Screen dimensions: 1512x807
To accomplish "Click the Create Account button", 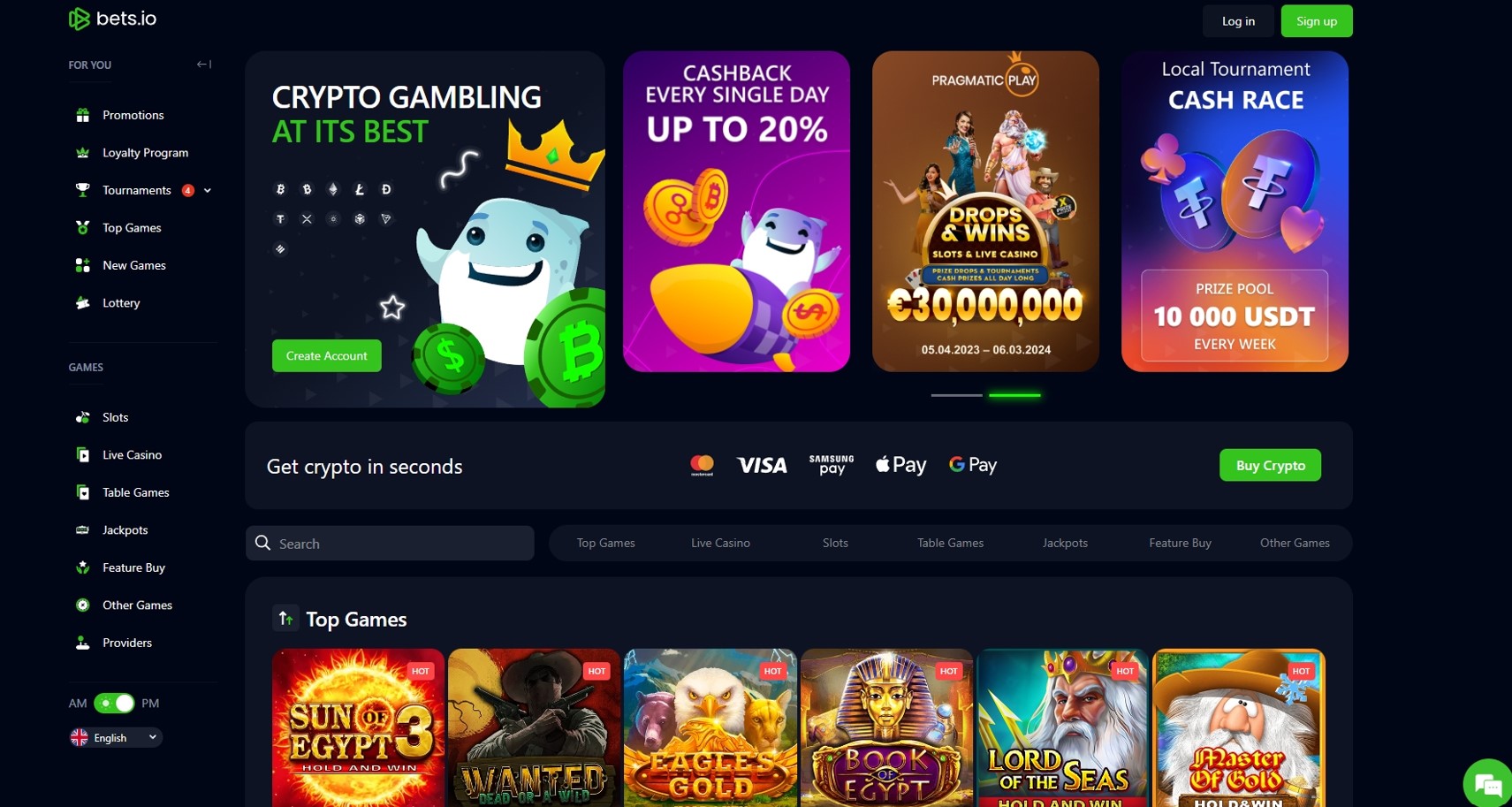I will click(327, 355).
